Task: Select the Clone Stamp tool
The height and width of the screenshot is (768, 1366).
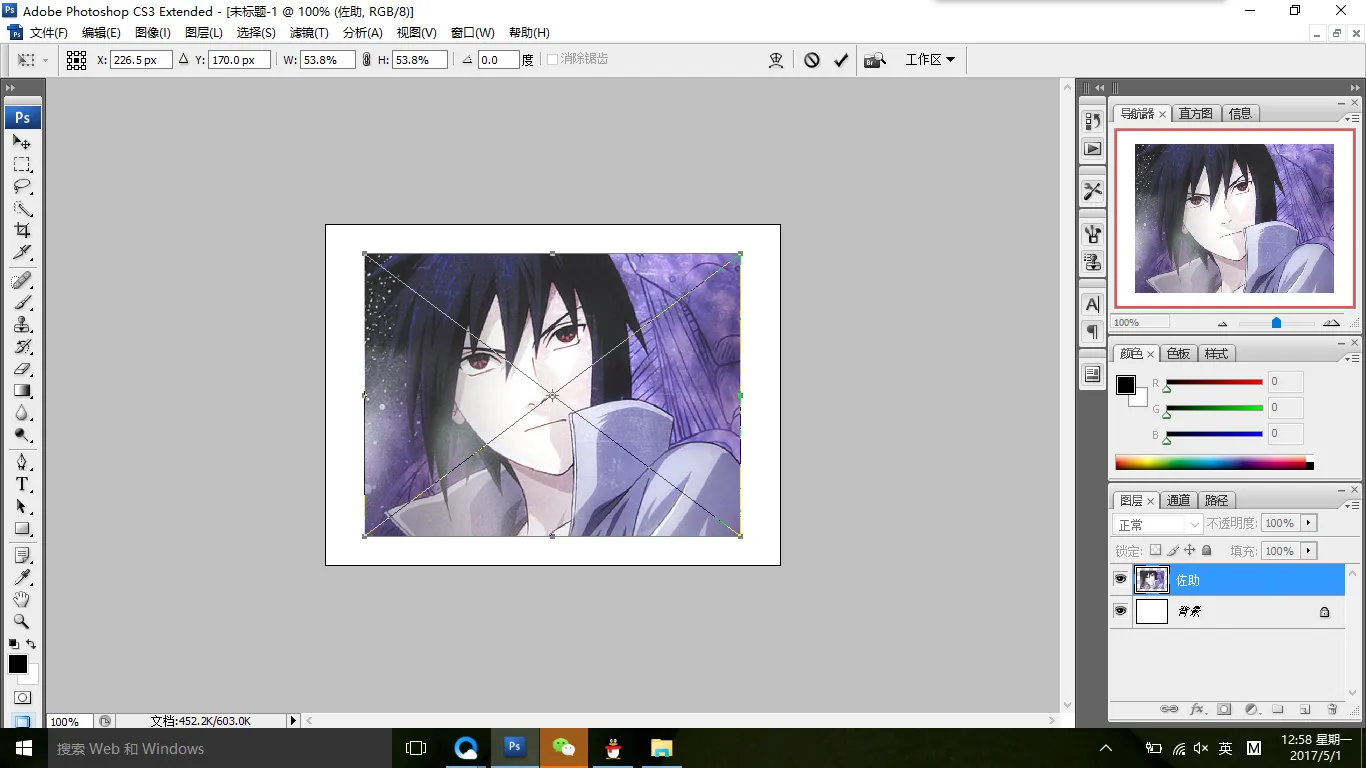Action: click(22, 325)
